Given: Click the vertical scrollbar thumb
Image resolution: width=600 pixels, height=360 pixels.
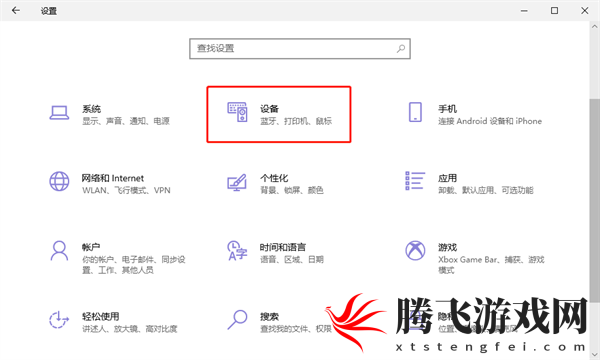Looking at the screenshot, I should pos(594,200).
